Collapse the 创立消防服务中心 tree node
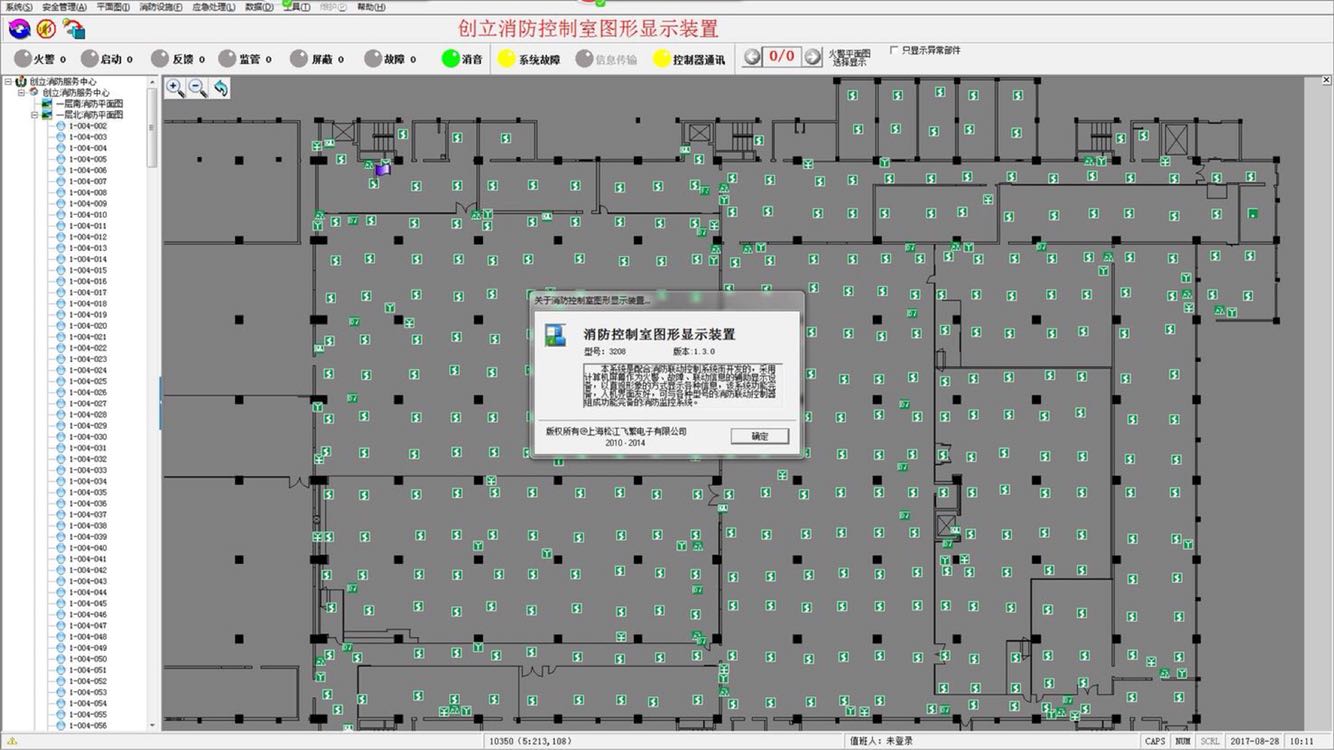This screenshot has width=1334, height=750. tap(21, 93)
